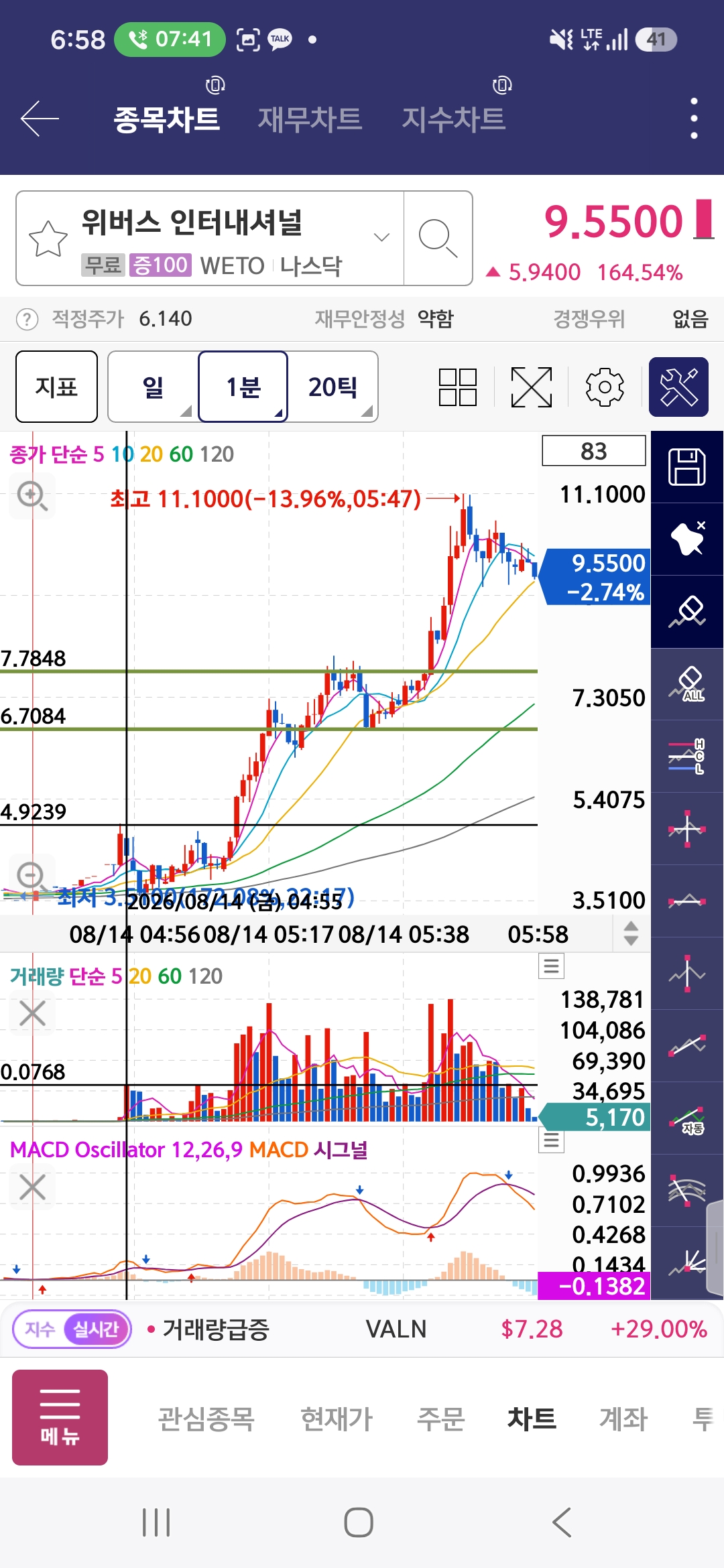Viewport: 724px width, 1568px height.
Task: Open multi-chart grid layout icon
Action: click(458, 387)
